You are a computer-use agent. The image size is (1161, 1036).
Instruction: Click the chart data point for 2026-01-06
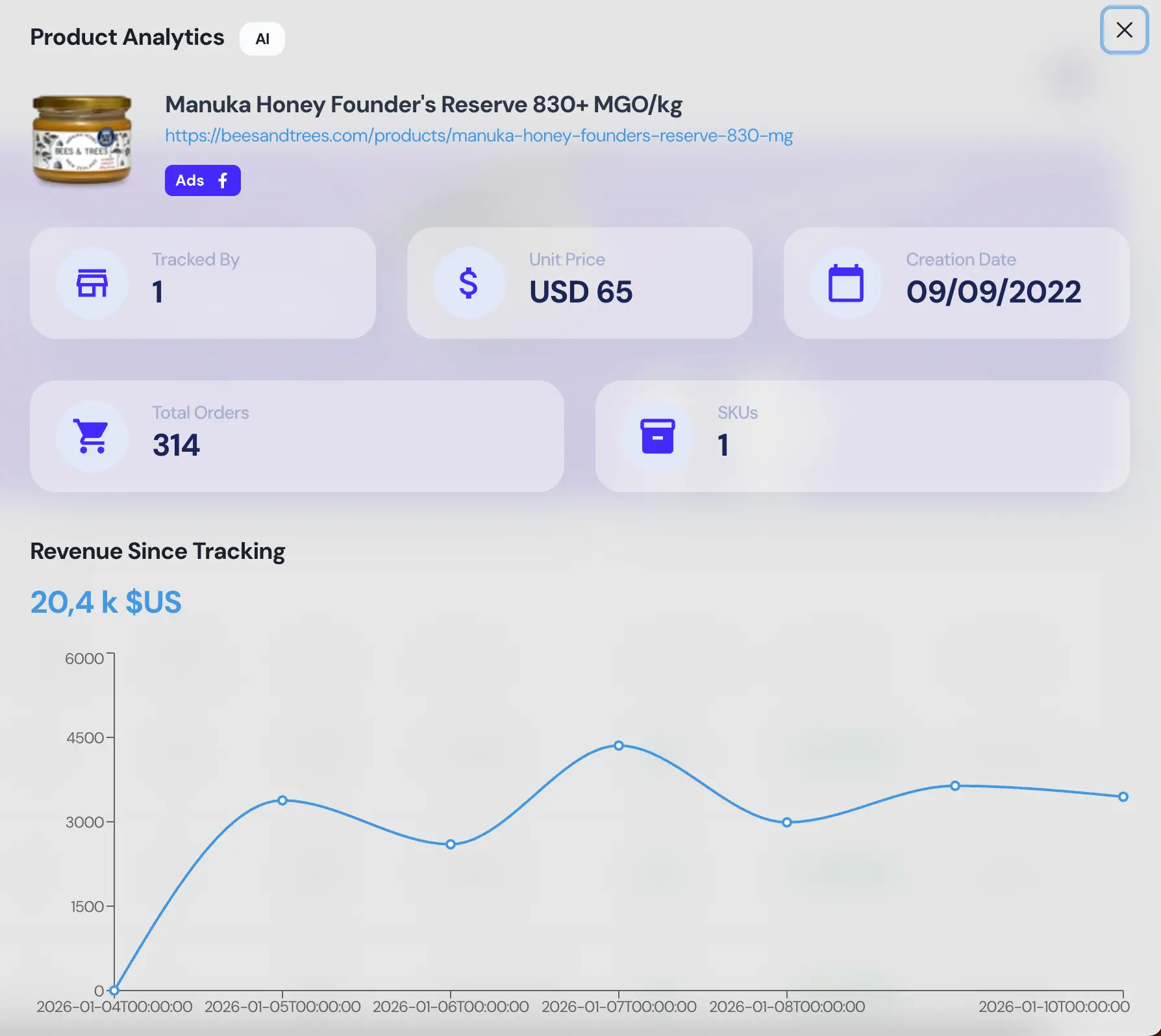(451, 845)
